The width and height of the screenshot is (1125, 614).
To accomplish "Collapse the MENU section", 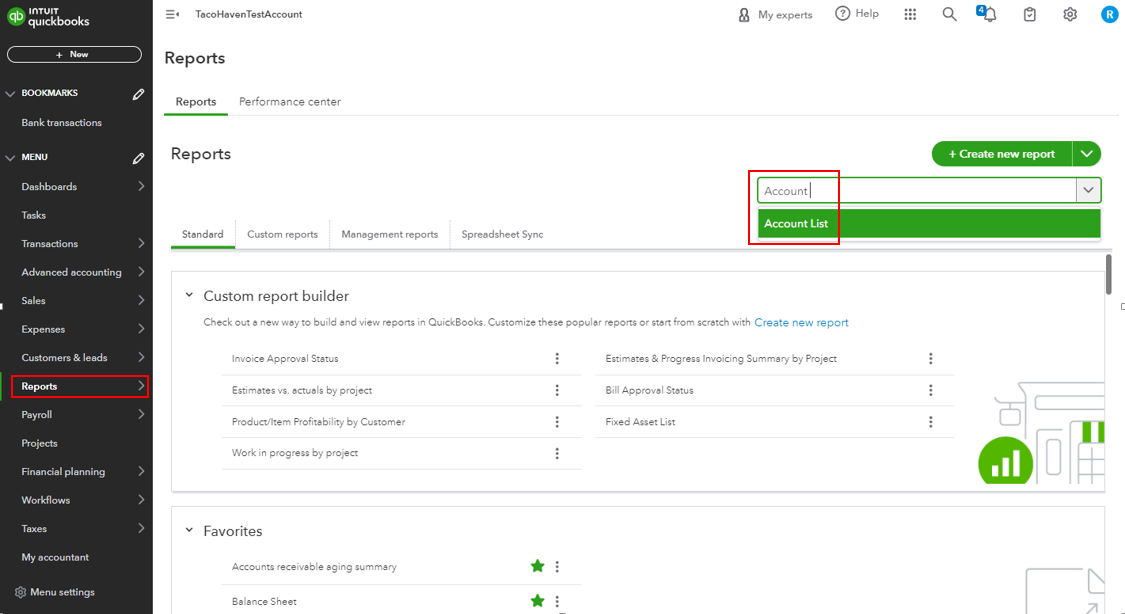I will [10, 157].
